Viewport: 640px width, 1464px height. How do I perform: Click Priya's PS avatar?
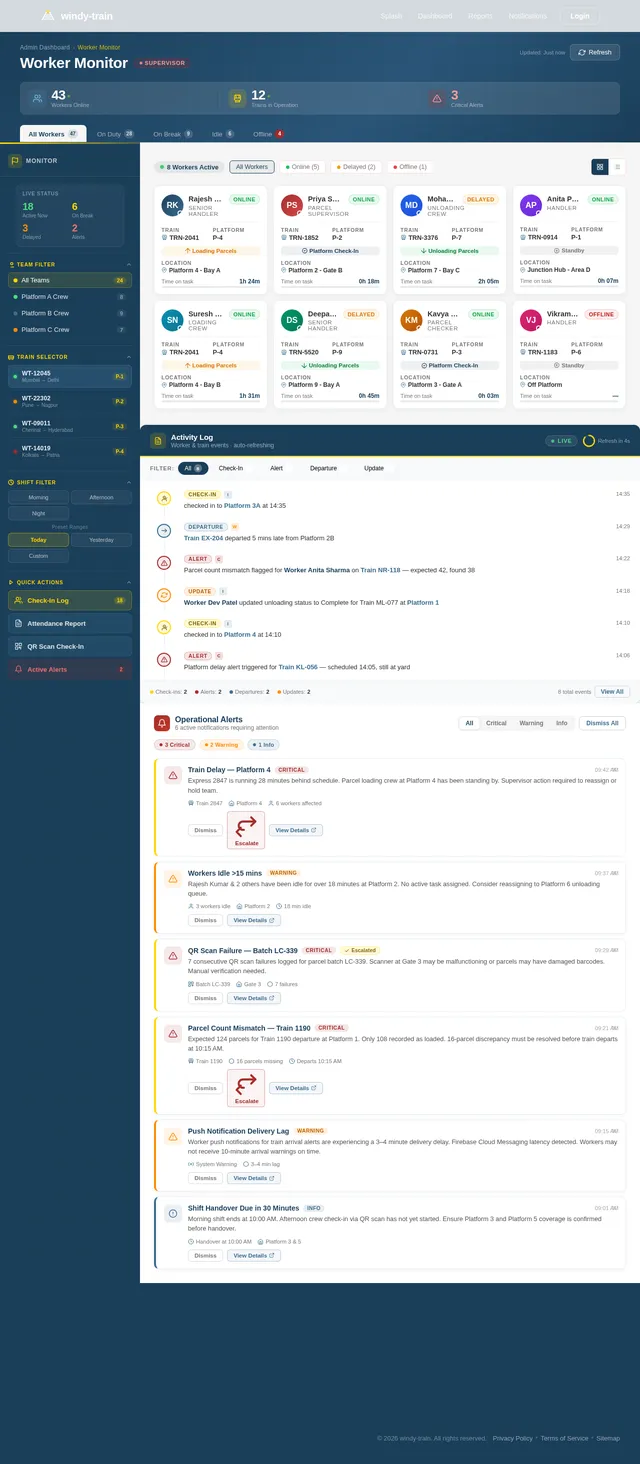click(x=292, y=205)
